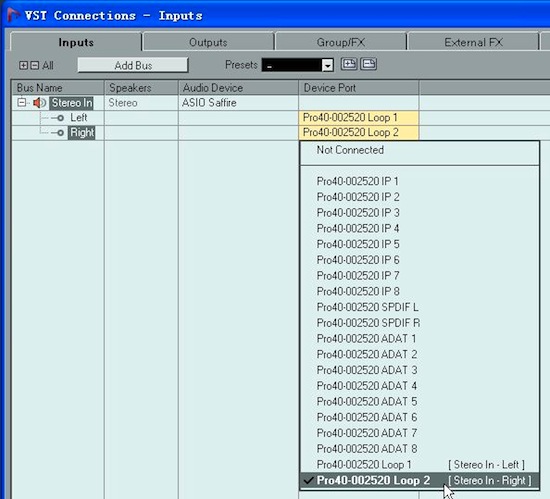
Task: Click the Stereo In speaker icon
Action: [x=39, y=103]
